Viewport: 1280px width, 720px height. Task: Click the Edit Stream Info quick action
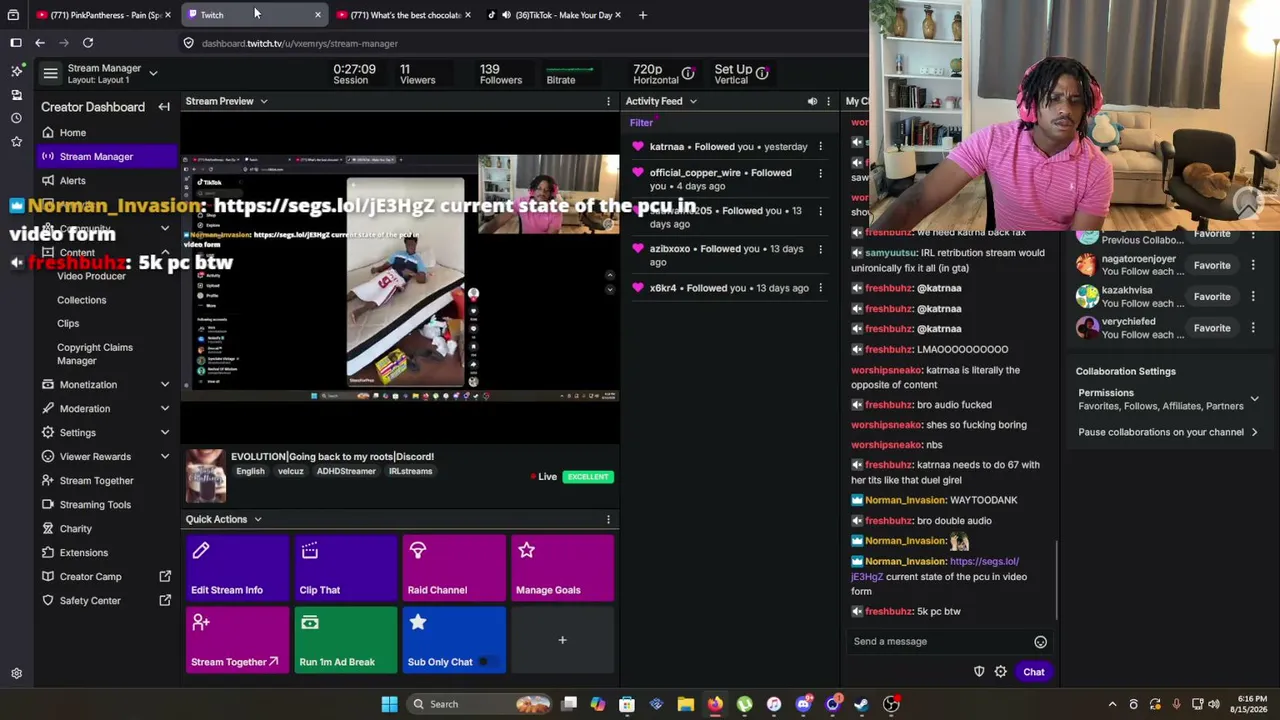237,569
